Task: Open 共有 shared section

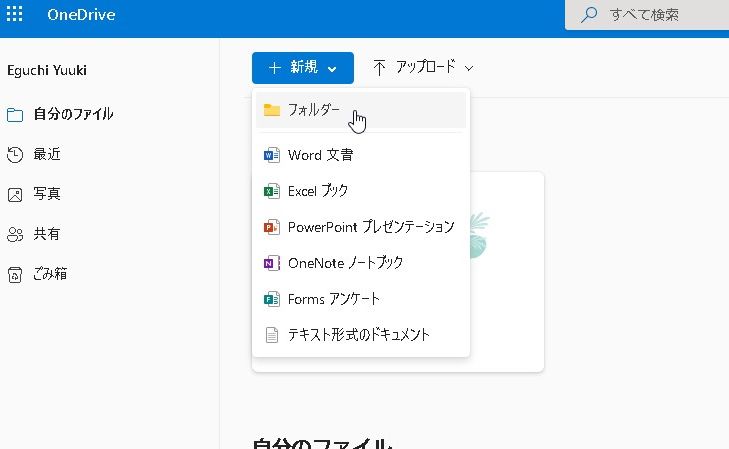Action: [46, 234]
